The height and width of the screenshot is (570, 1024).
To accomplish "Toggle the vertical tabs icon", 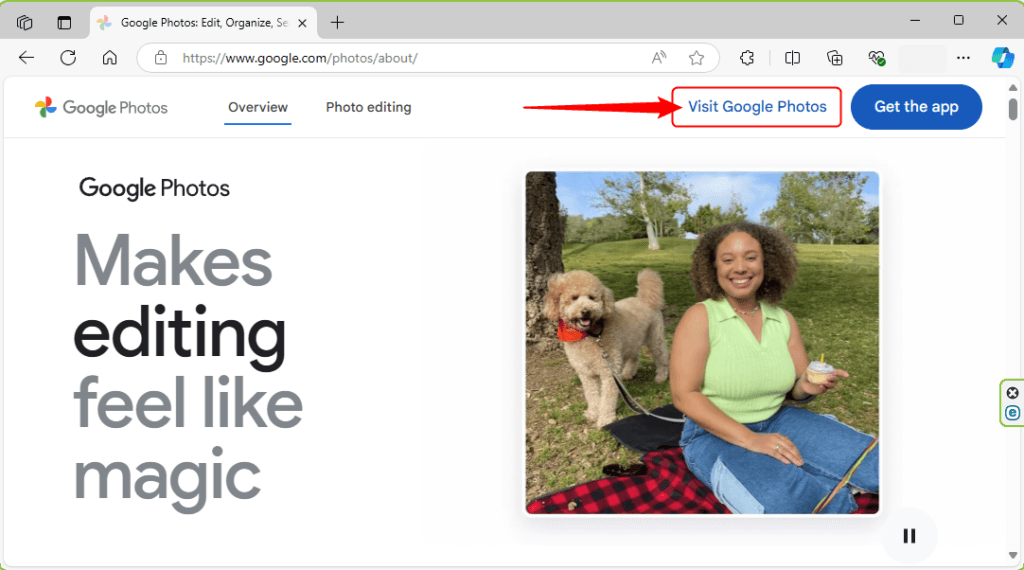I will (x=64, y=23).
